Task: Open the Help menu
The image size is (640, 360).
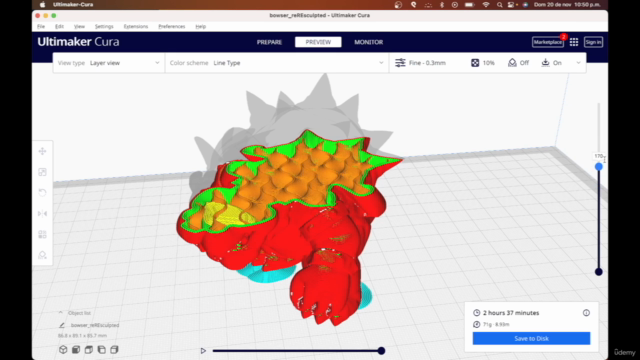Action: point(200,27)
